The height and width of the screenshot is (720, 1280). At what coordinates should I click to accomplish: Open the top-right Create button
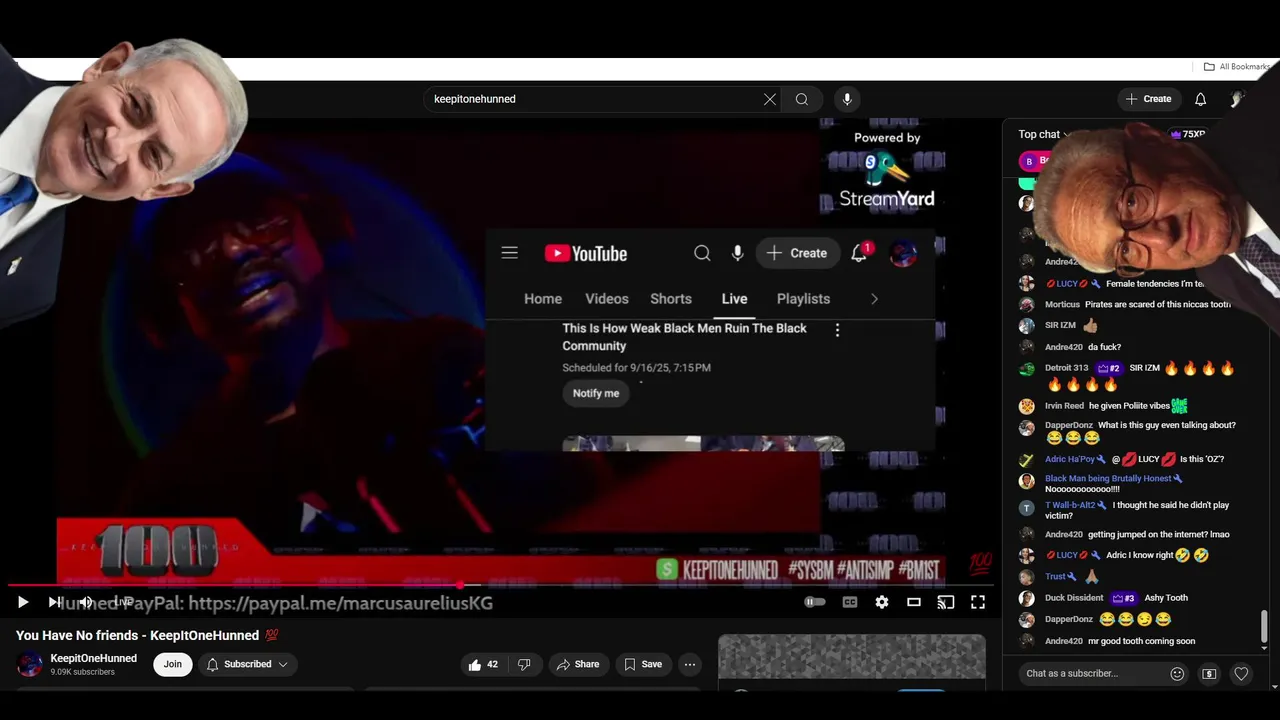1148,99
